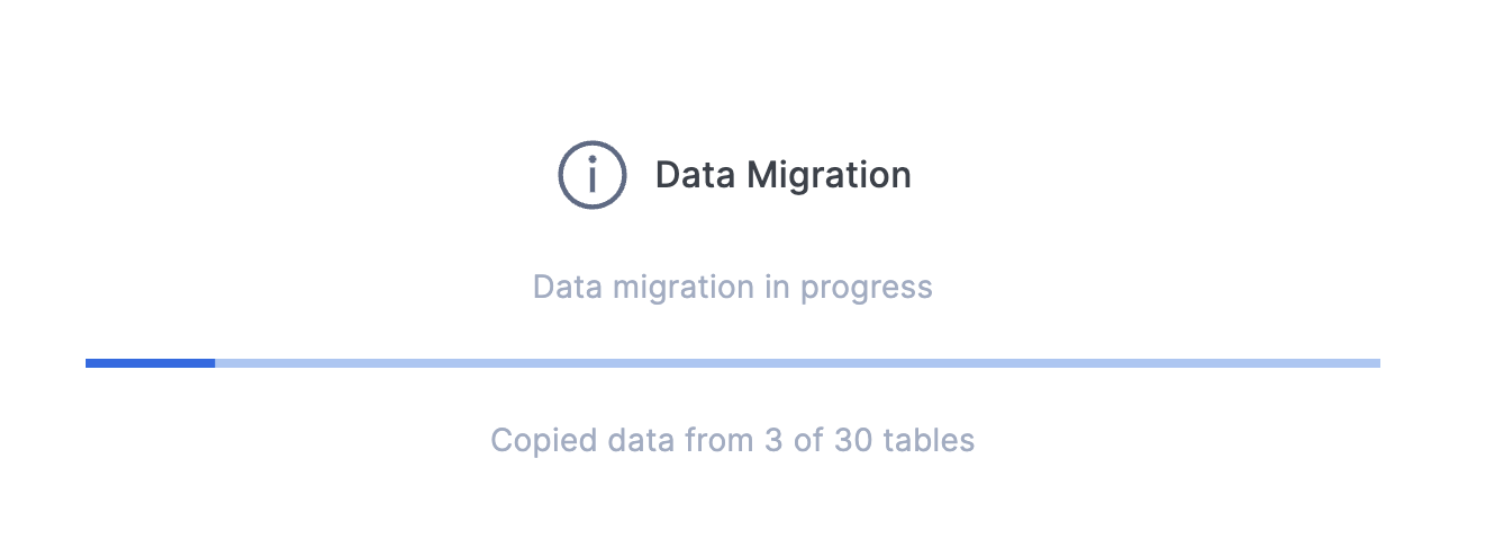The image size is (1498, 548).
Task: Click the "i" letter inside info icon
Action: tap(592, 176)
